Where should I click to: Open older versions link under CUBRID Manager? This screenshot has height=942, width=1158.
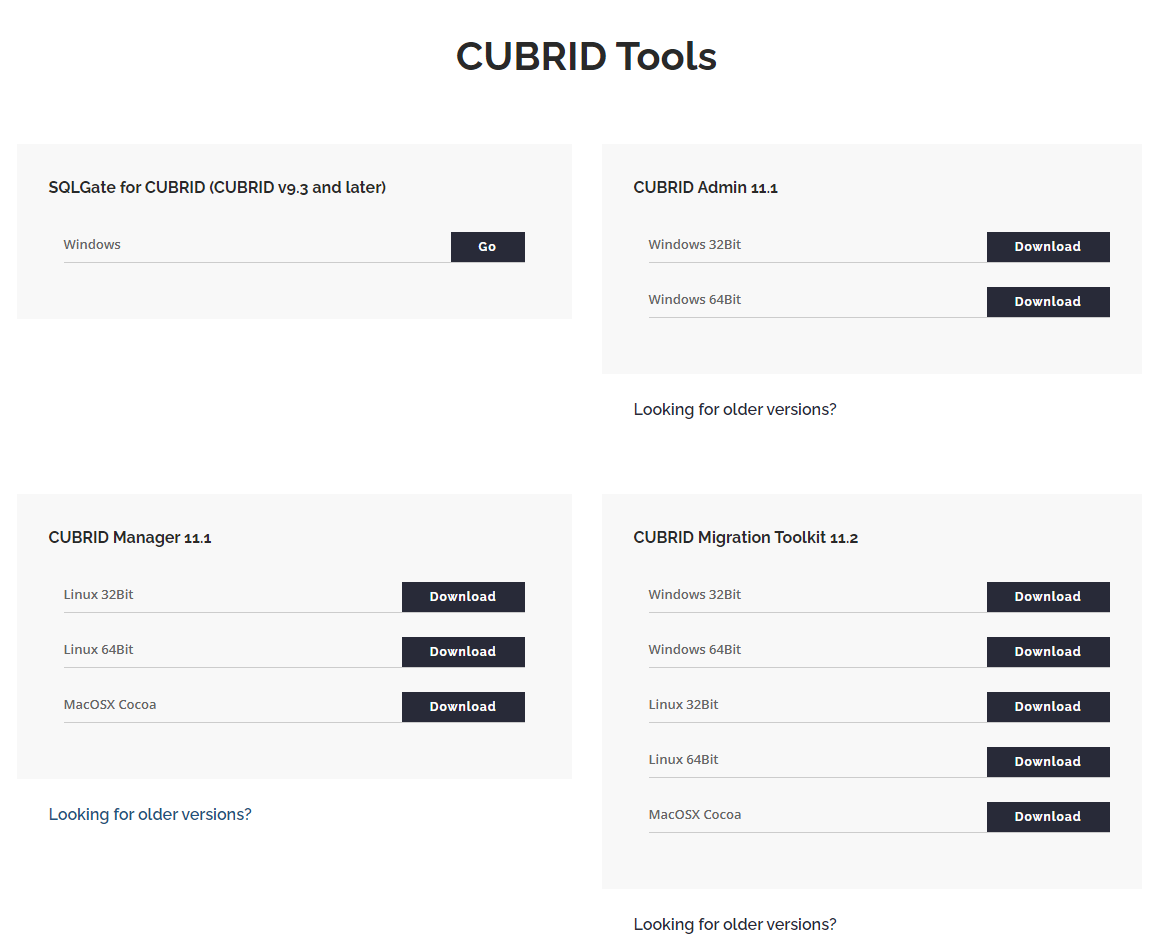click(150, 814)
